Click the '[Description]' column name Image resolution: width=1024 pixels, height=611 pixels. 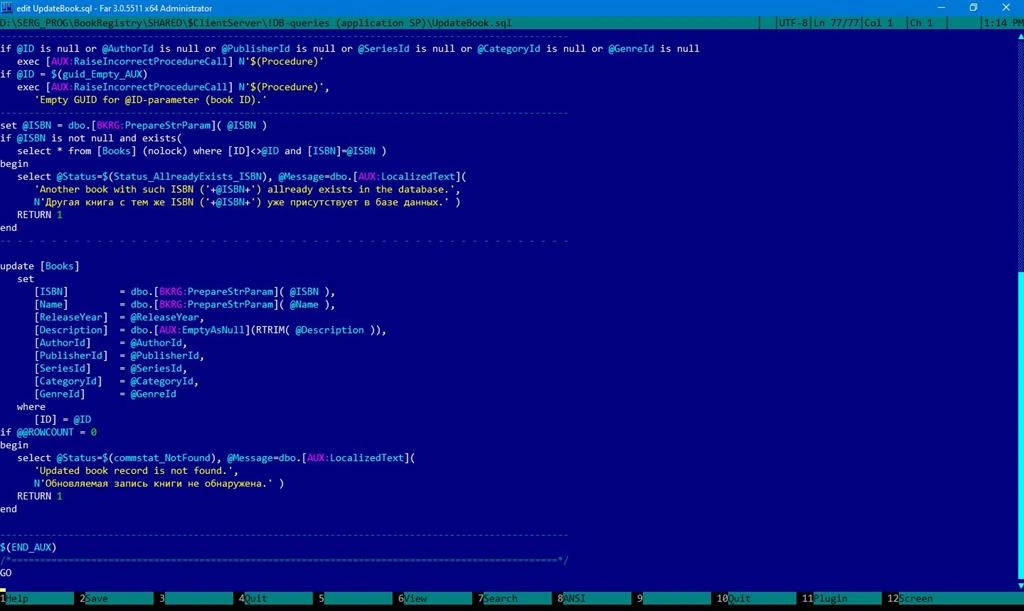coord(71,330)
